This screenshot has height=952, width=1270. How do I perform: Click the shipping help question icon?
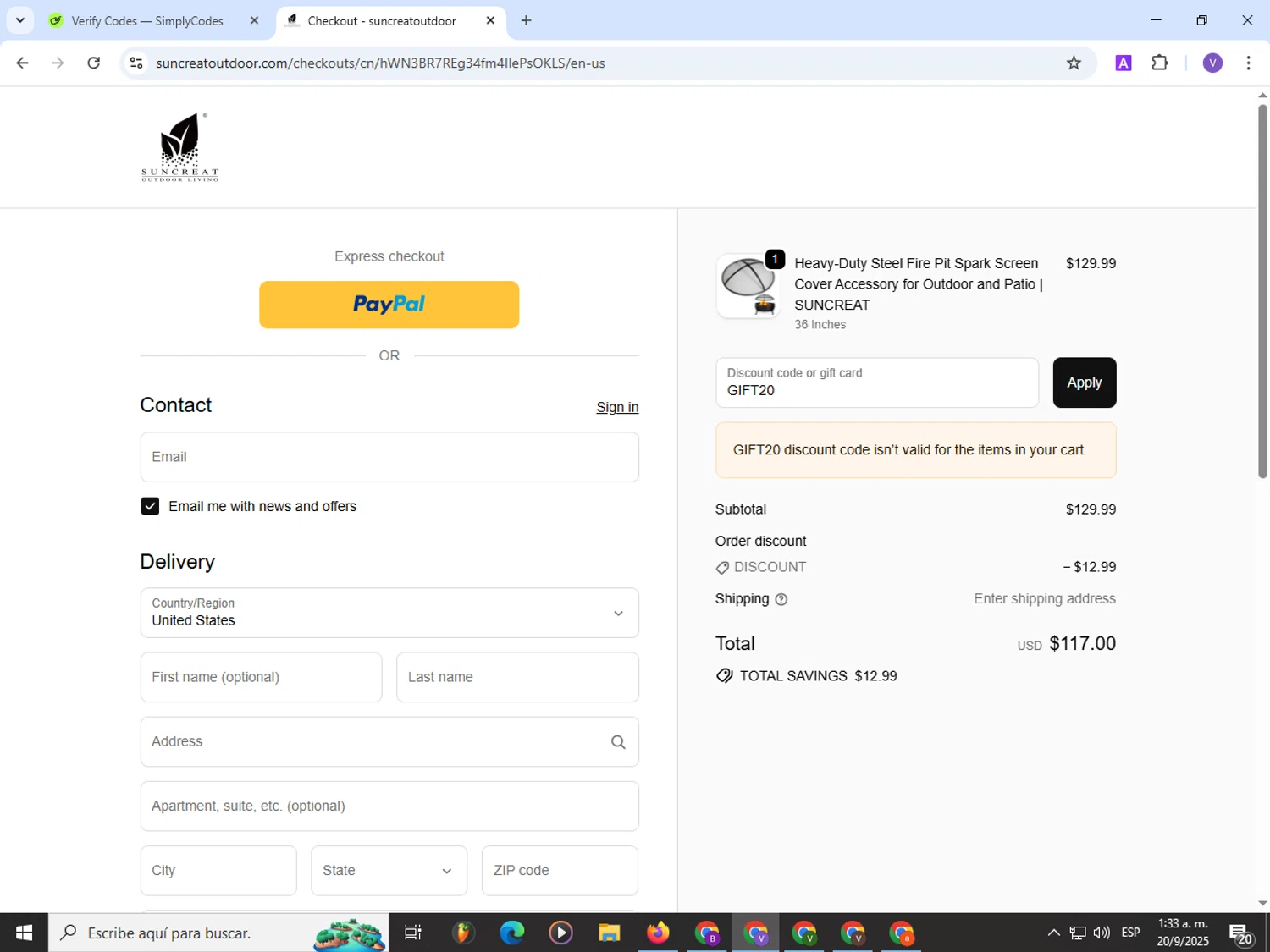pos(781,599)
